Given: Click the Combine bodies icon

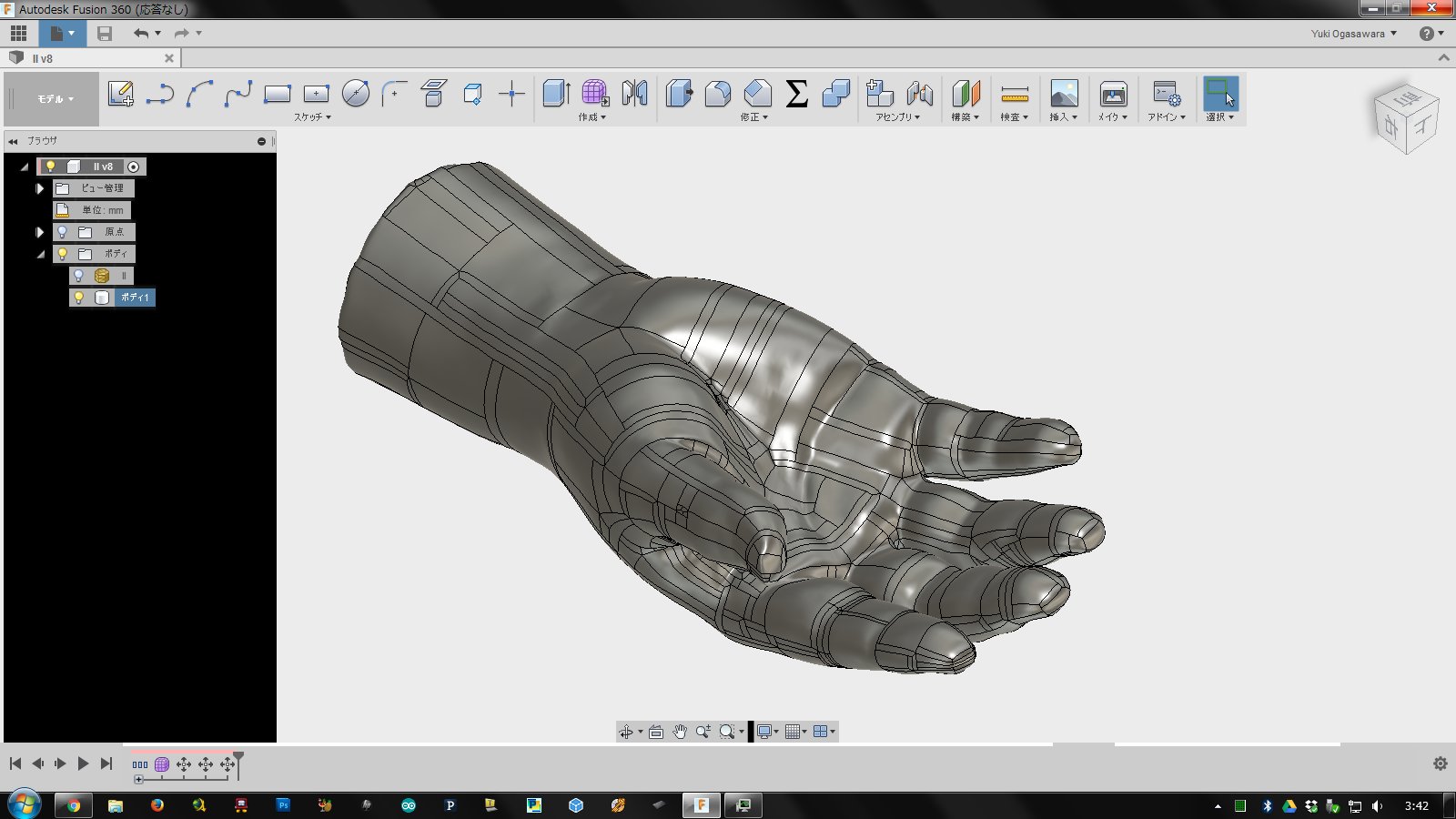Looking at the screenshot, I should click(x=835, y=93).
